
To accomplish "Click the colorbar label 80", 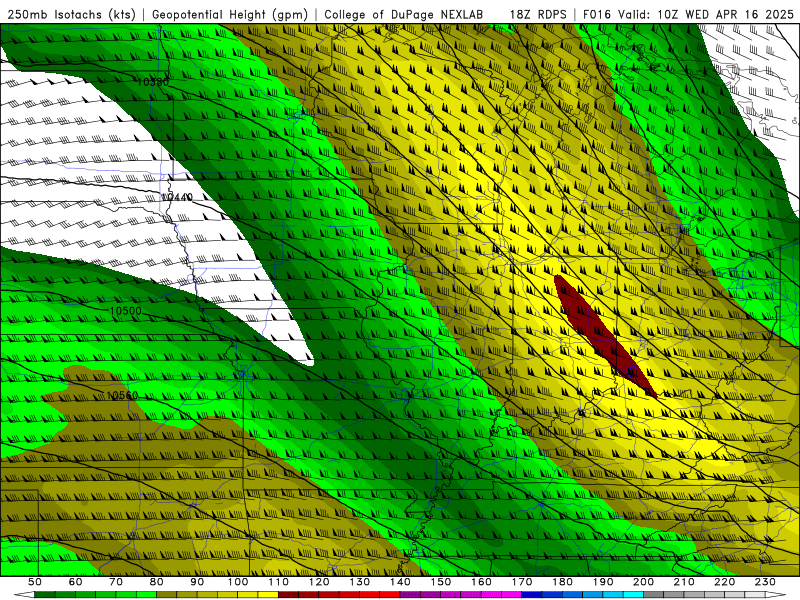I will (x=157, y=582).
